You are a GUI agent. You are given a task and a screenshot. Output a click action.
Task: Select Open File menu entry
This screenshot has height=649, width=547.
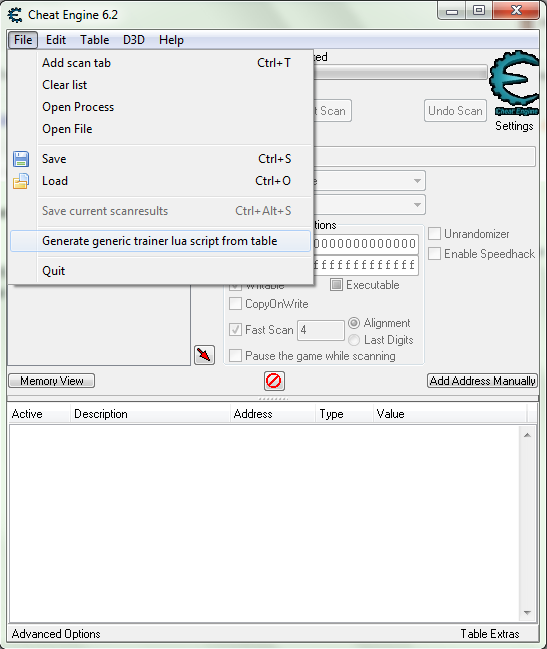161,129
